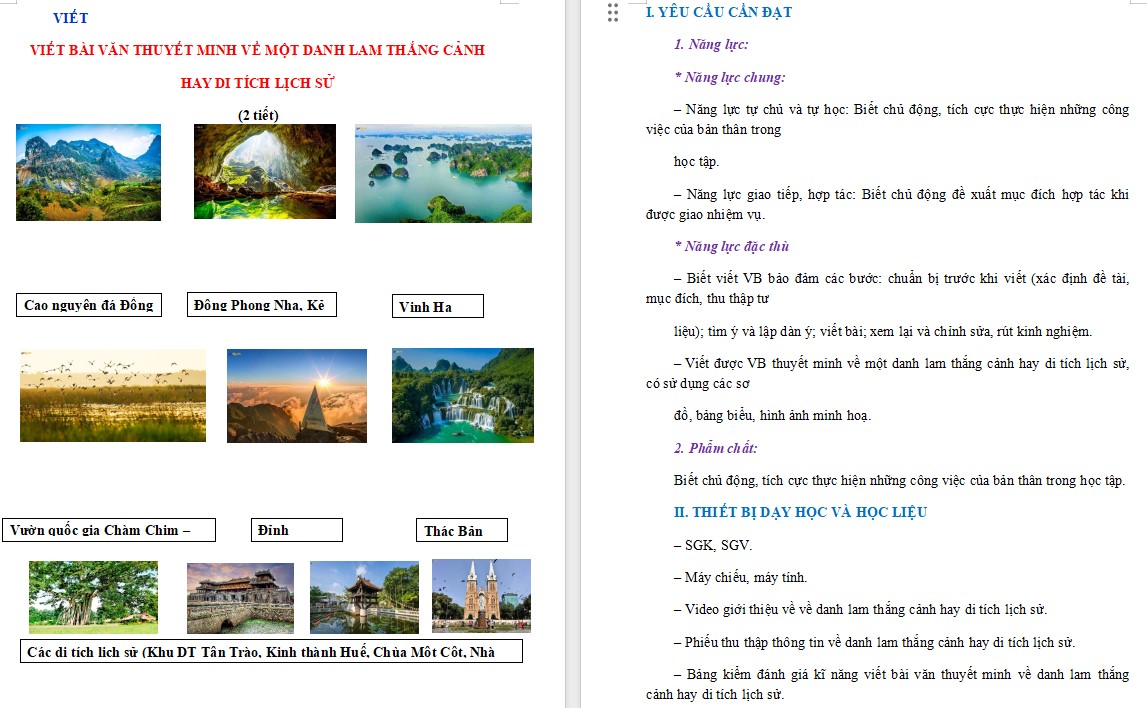This screenshot has width=1147, height=708.
Task: Select the Kinh thành Huế citadel photo
Action: (x=239, y=597)
